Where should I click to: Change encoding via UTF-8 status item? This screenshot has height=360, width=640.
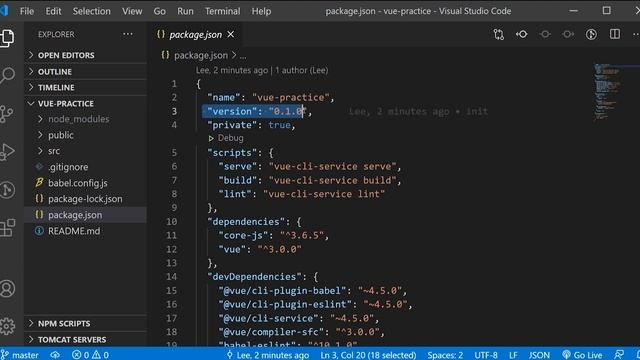coord(486,355)
